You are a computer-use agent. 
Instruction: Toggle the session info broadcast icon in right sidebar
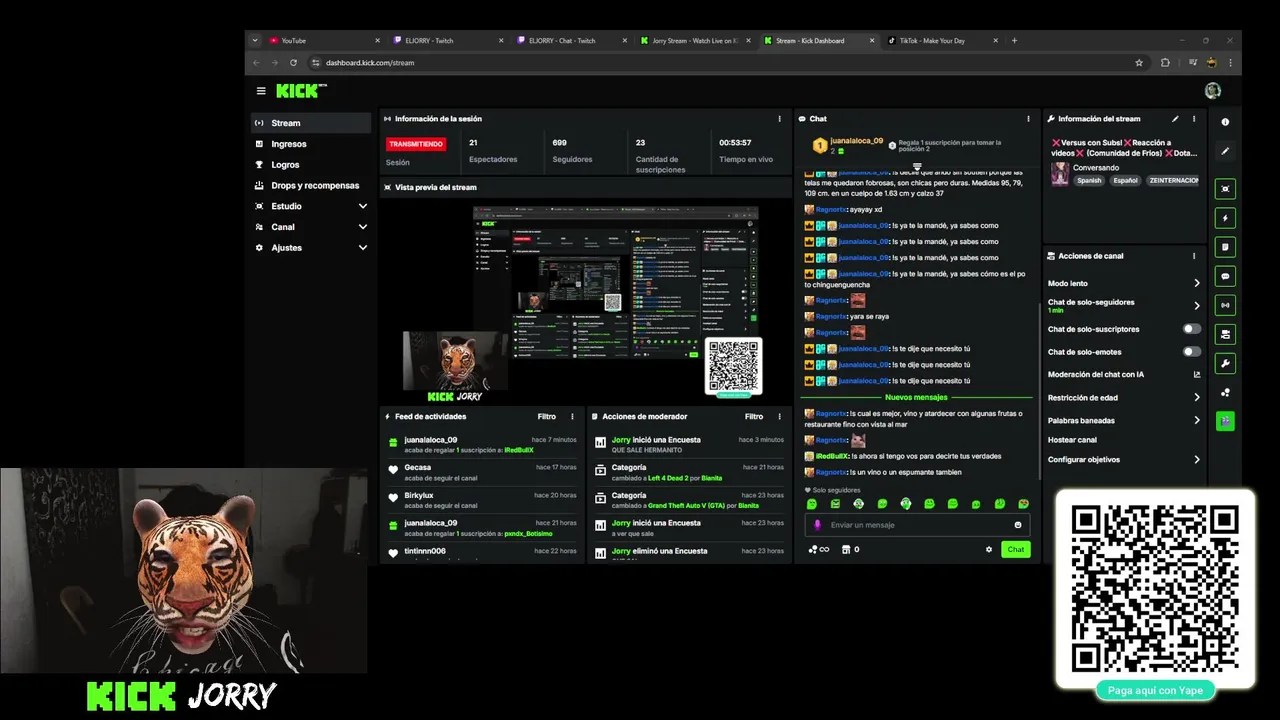point(1225,305)
